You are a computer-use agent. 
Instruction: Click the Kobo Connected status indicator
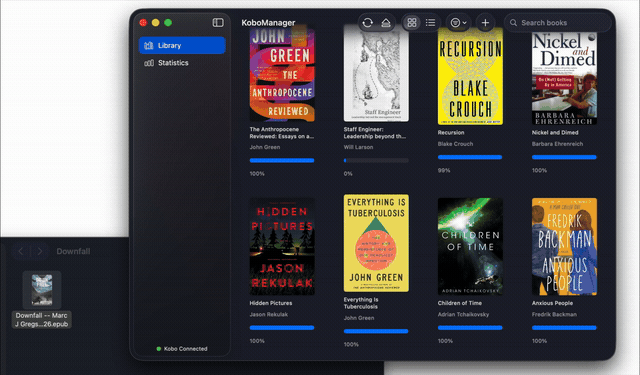(182, 349)
